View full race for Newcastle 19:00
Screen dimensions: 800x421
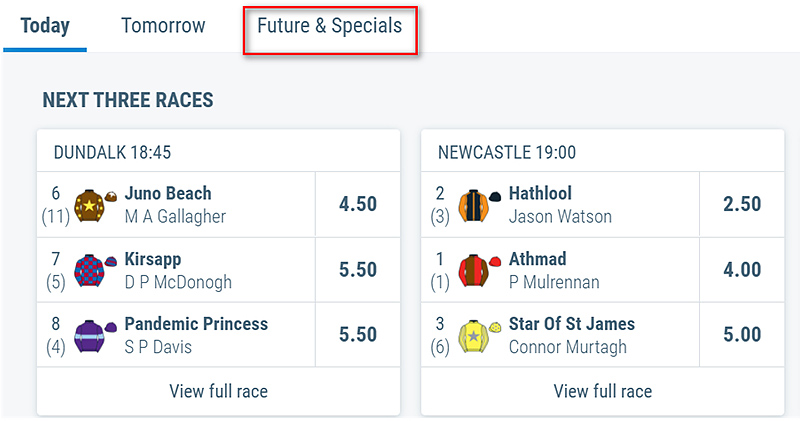pyautogui.click(x=602, y=391)
